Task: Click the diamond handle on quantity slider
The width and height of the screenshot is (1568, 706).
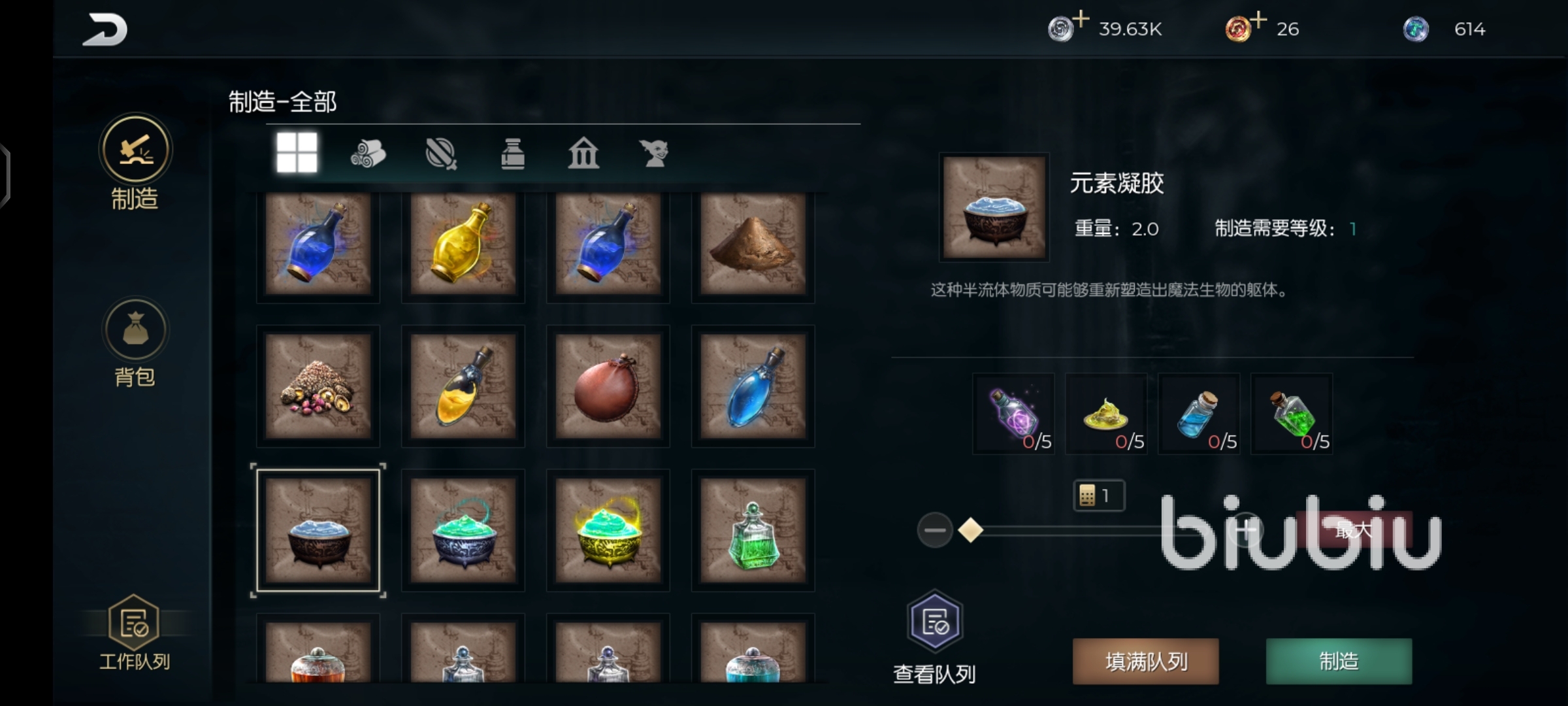Action: 971,529
